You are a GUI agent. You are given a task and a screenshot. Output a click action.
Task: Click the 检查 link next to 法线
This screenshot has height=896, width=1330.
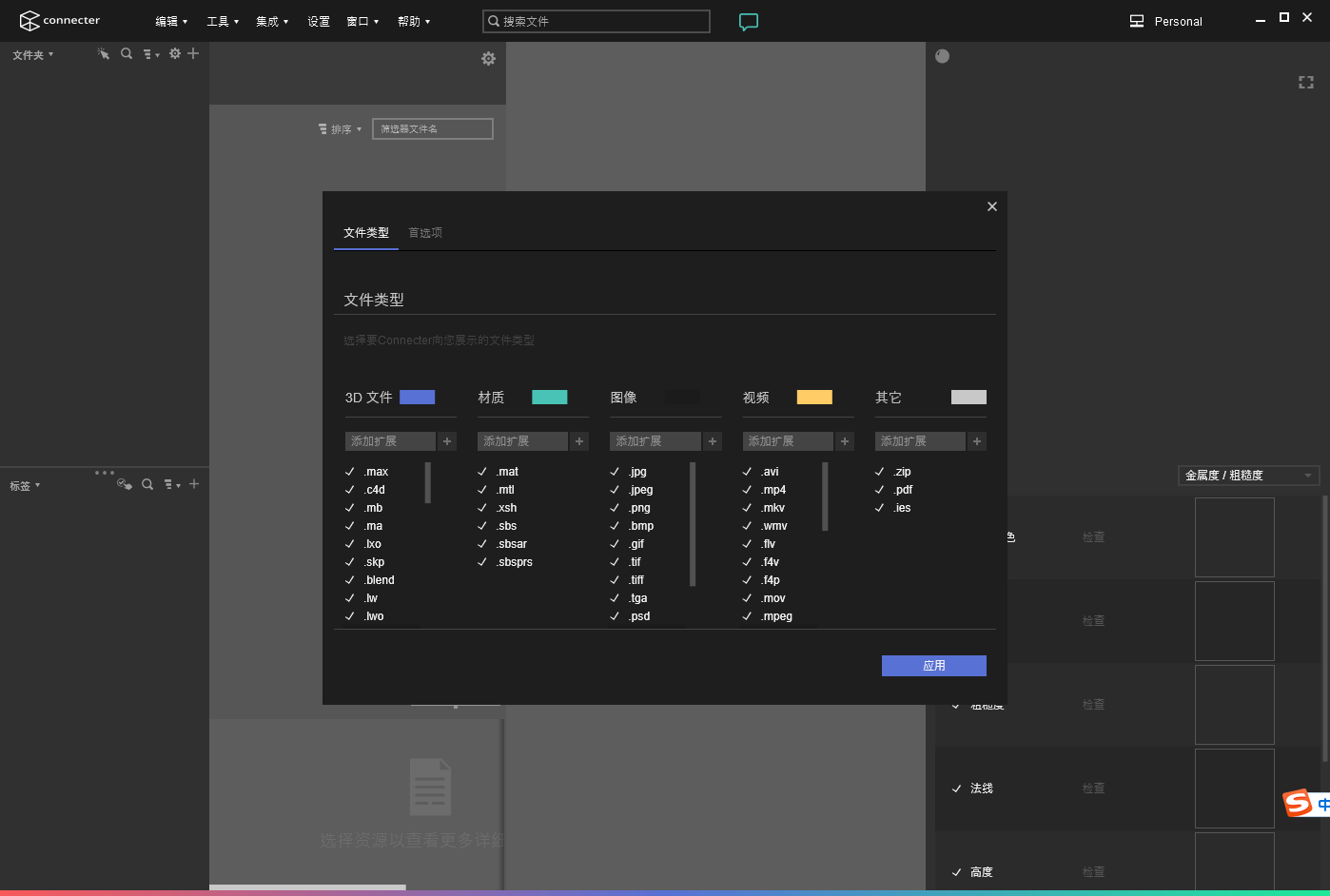click(x=1092, y=788)
